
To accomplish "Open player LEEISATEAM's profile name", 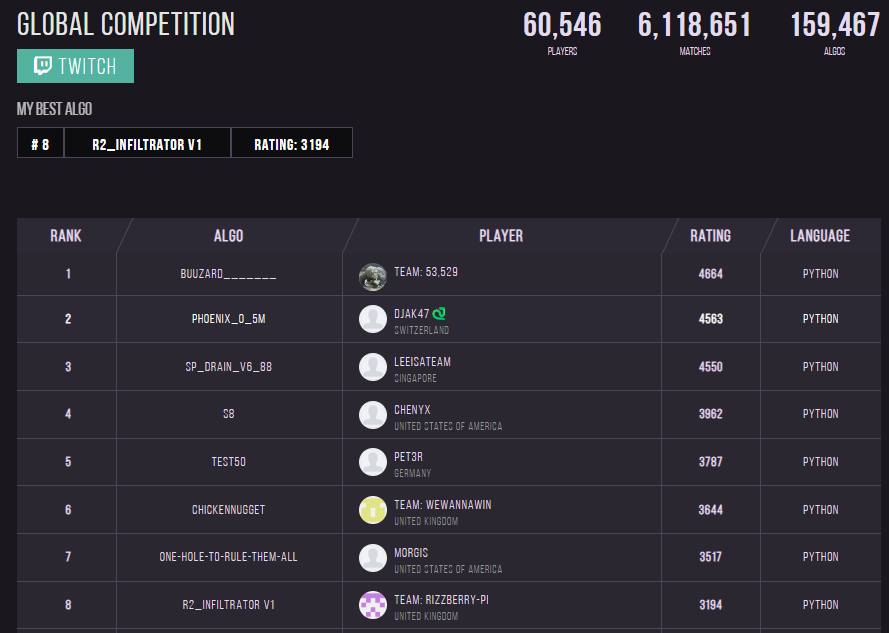I will click(x=422, y=361).
